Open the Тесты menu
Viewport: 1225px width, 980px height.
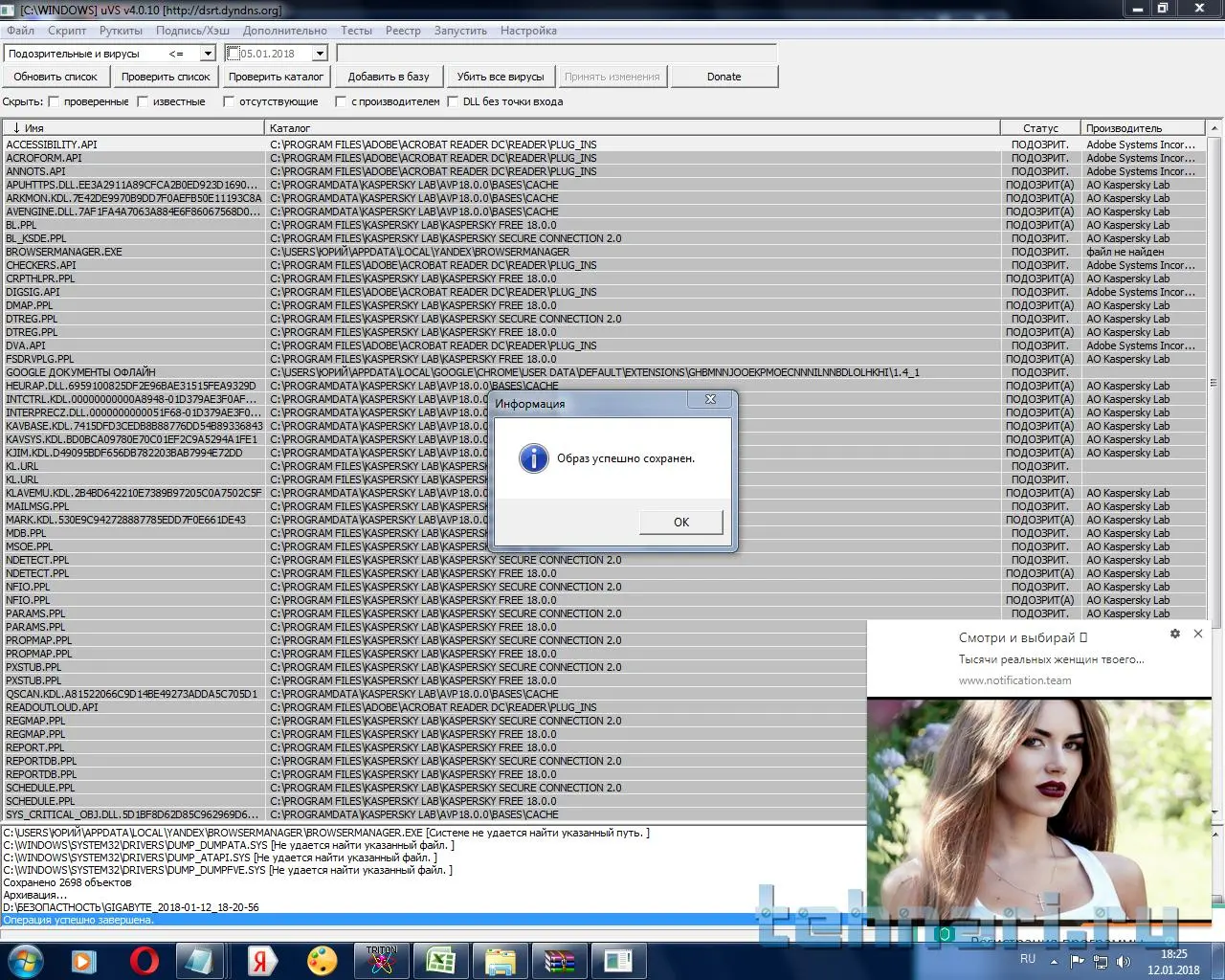point(356,31)
